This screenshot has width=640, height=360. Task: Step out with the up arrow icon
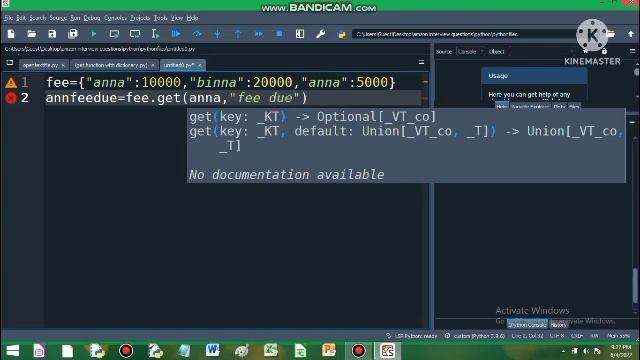tap(238, 34)
